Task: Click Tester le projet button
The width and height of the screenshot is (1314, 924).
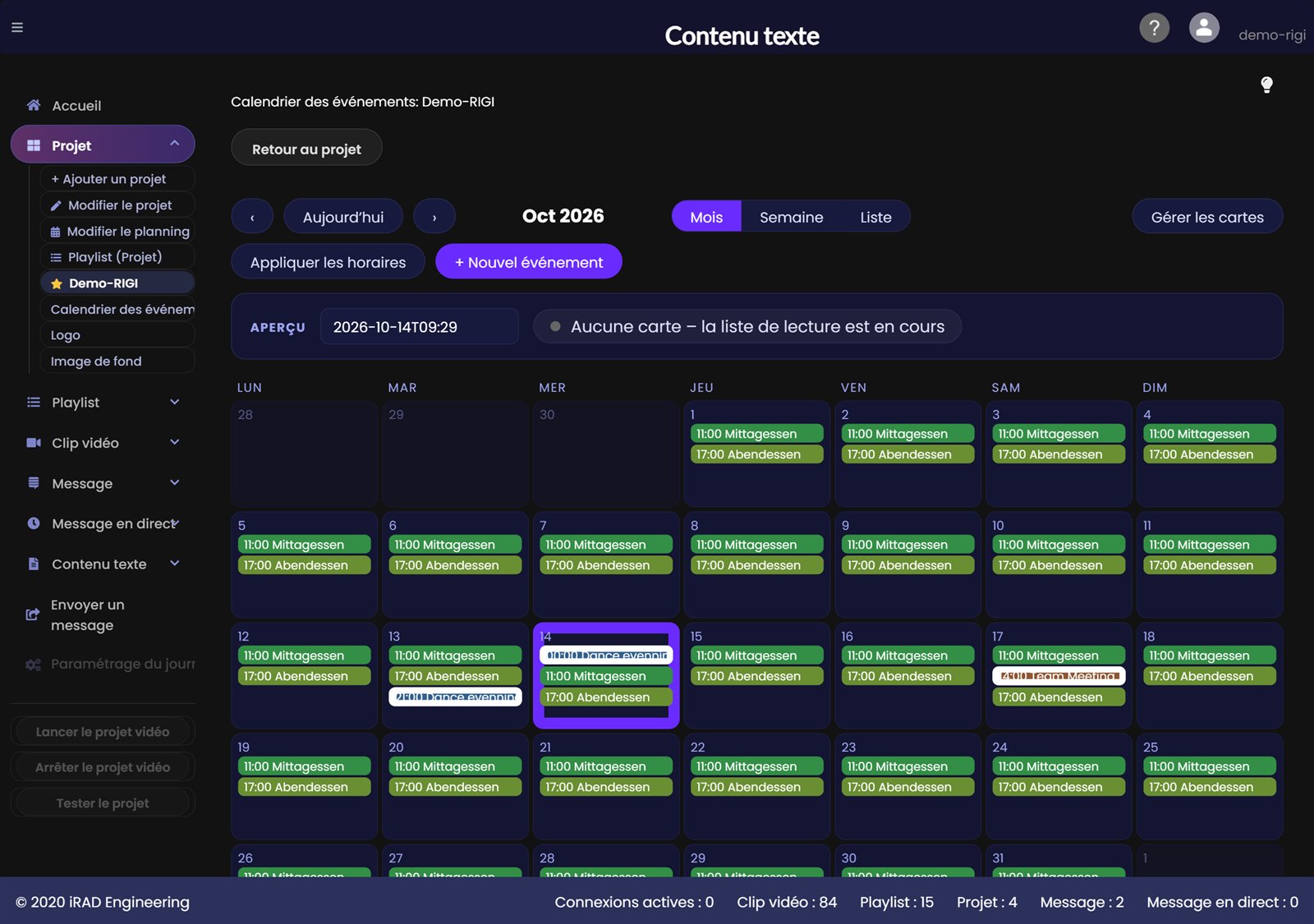Action: click(x=103, y=803)
